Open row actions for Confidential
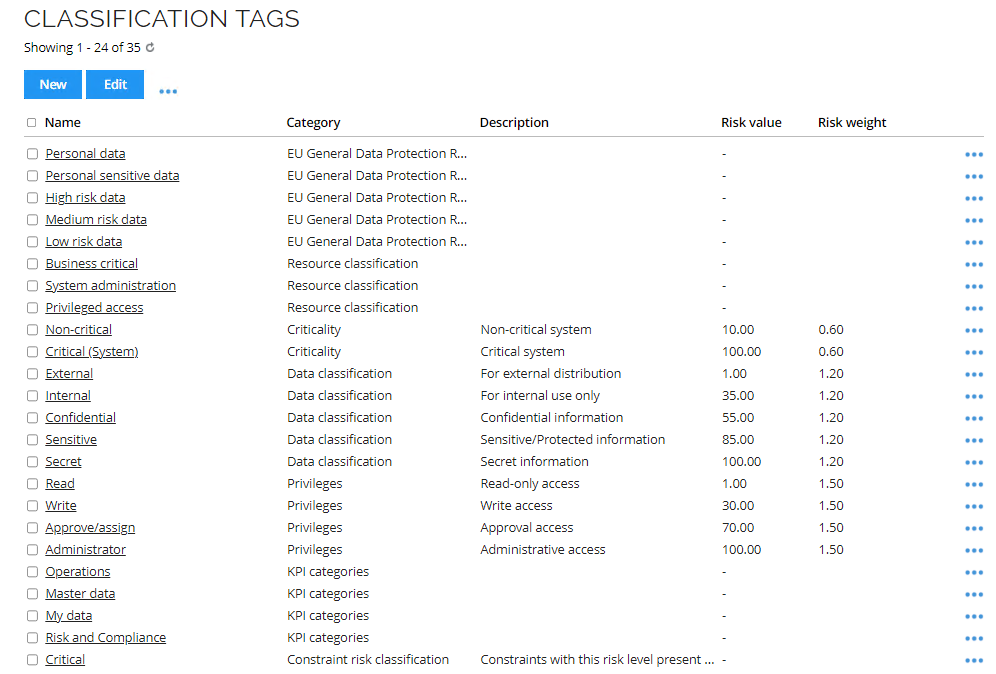This screenshot has height=674, width=996. pyautogui.click(x=973, y=419)
